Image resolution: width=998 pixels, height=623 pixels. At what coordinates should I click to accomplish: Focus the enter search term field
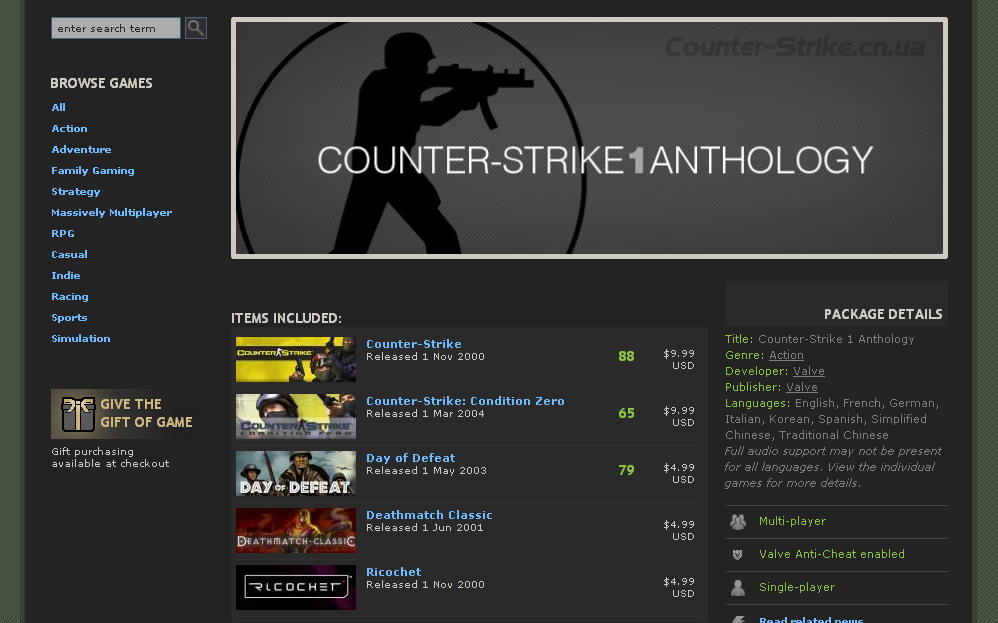116,28
